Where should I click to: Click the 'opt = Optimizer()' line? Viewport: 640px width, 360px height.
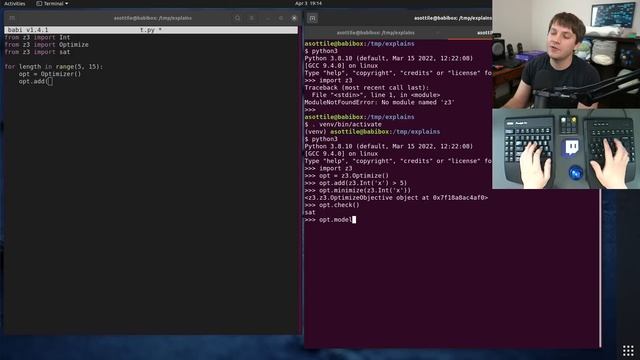pyautogui.click(x=50, y=74)
